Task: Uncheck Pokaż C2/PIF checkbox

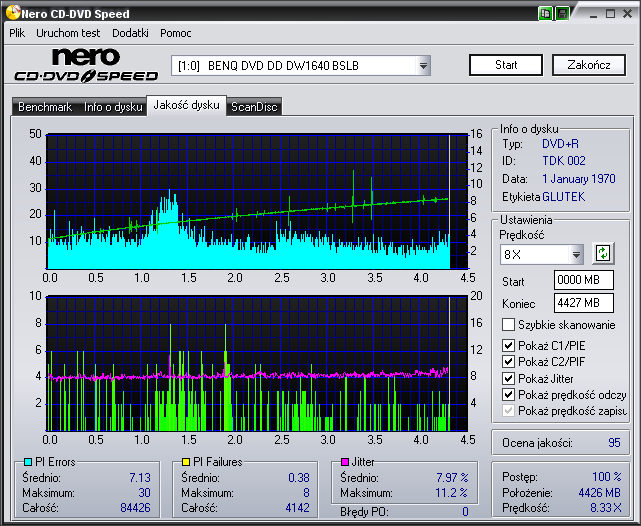Action: [508, 362]
